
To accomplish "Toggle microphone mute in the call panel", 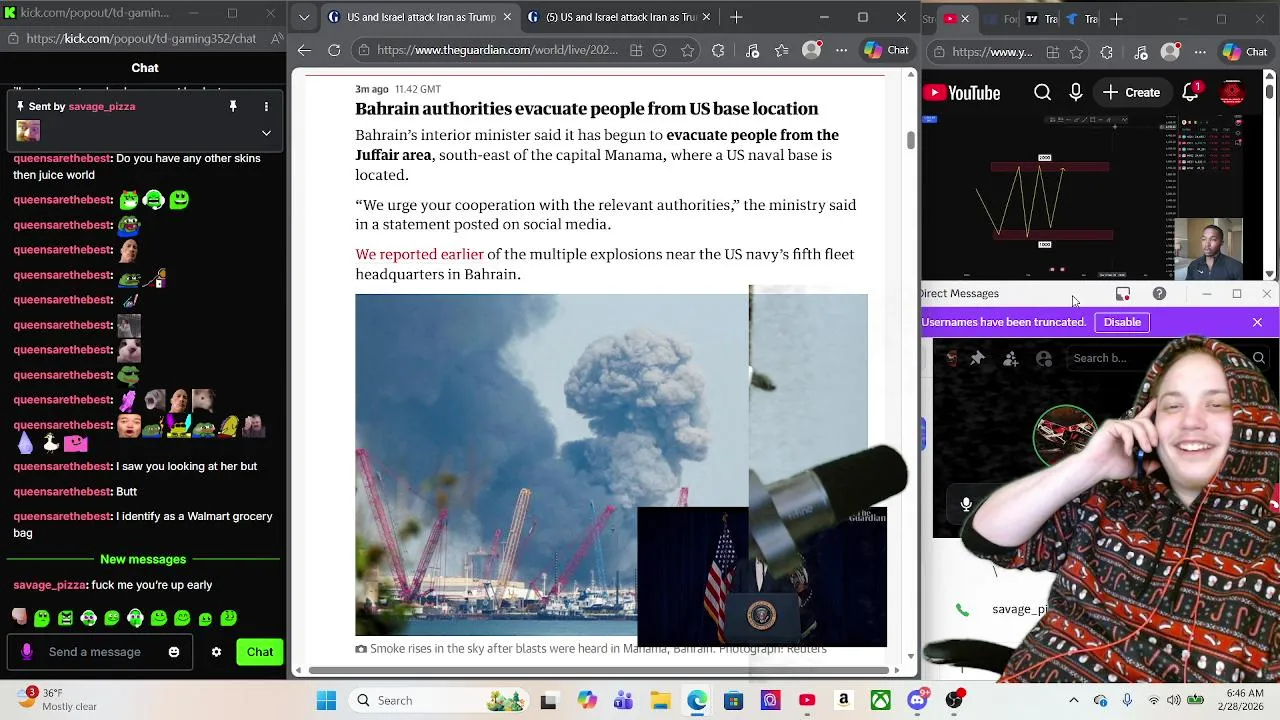I will pyautogui.click(x=966, y=505).
